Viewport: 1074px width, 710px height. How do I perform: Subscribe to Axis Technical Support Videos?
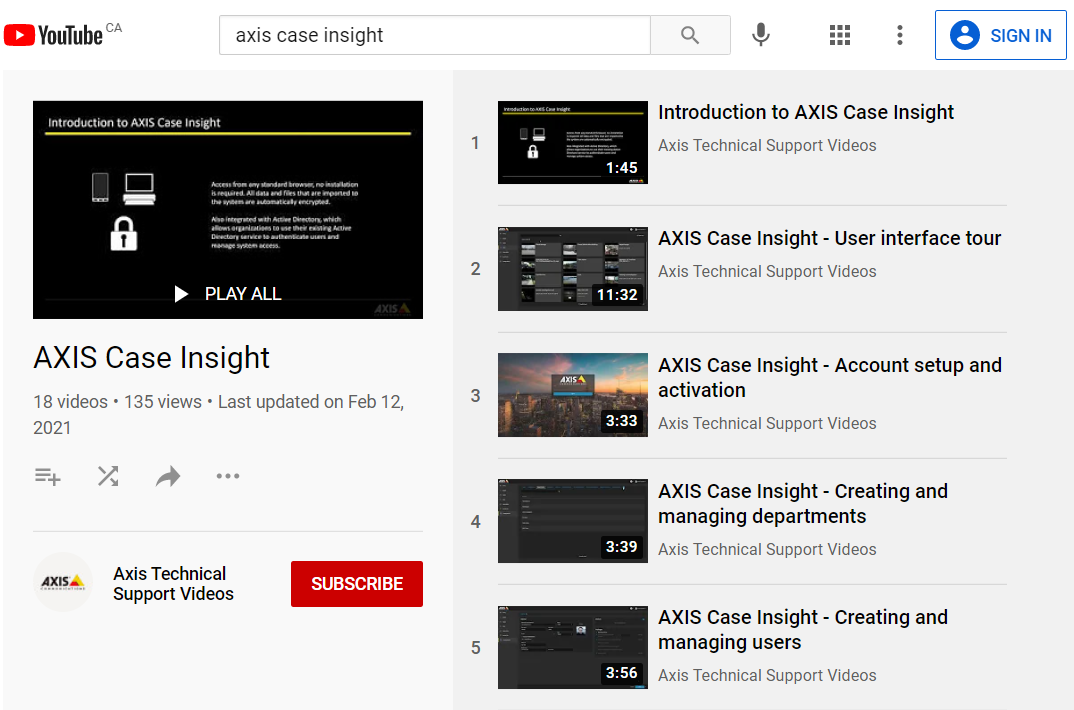[x=357, y=584]
